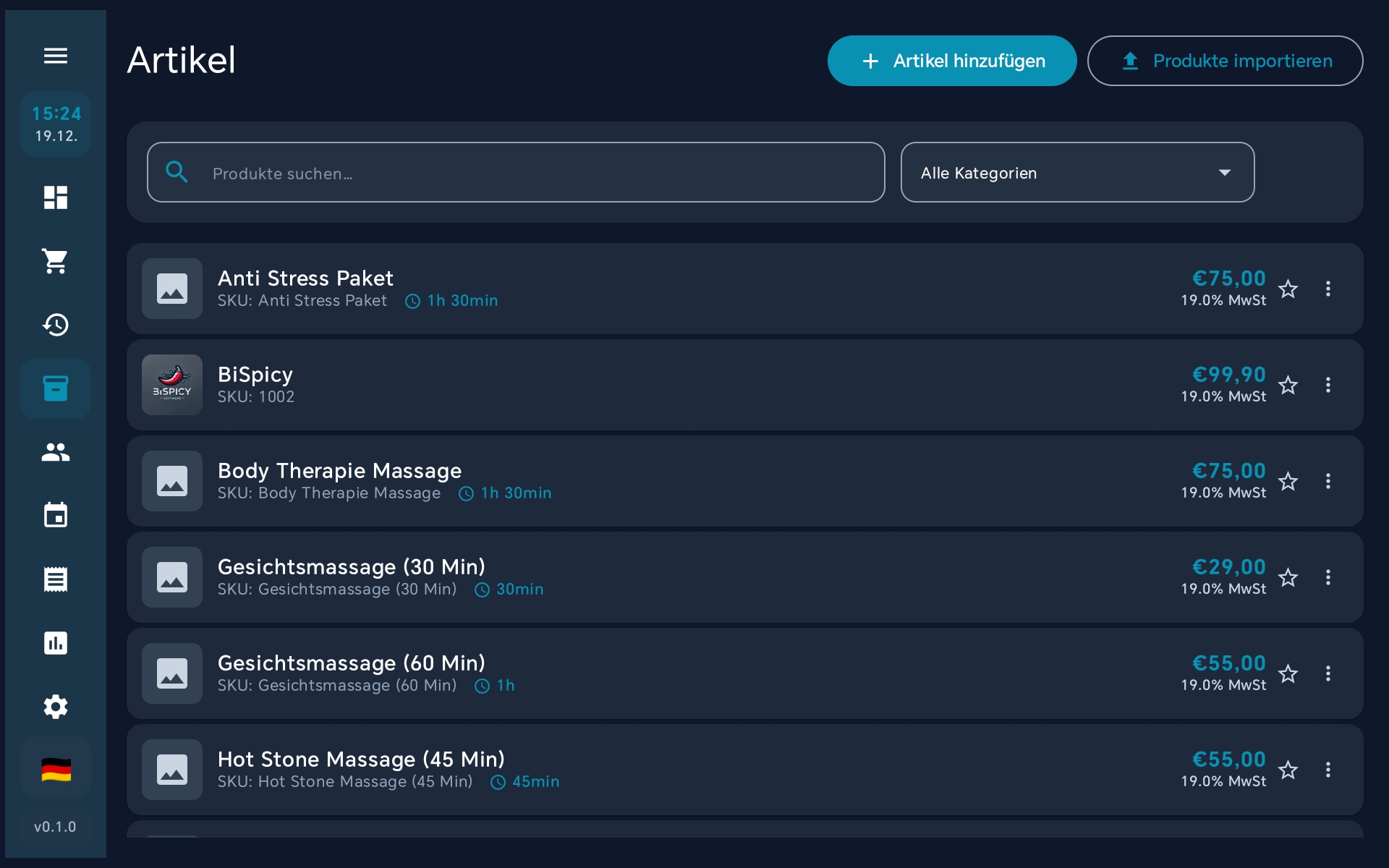
Task: Click the Produkte suchen search field
Action: click(515, 173)
